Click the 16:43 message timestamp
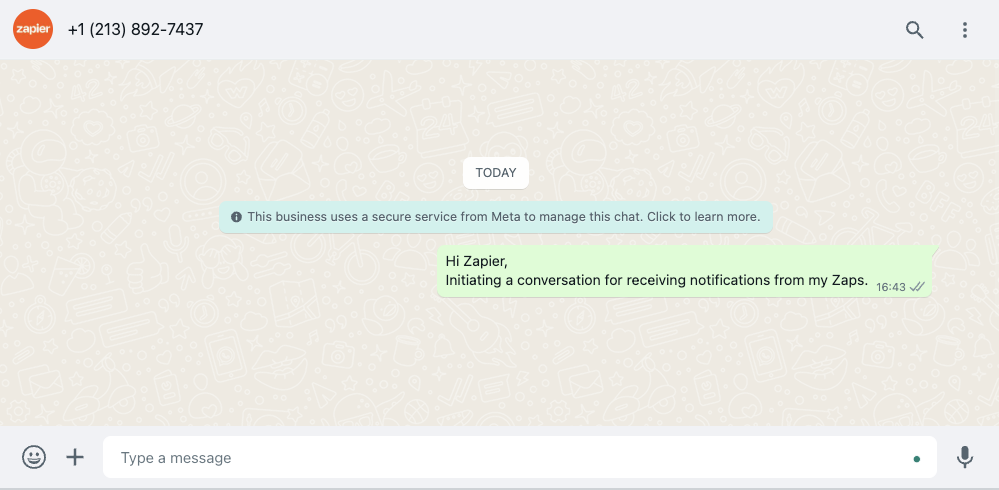999x490 pixels. coord(891,287)
